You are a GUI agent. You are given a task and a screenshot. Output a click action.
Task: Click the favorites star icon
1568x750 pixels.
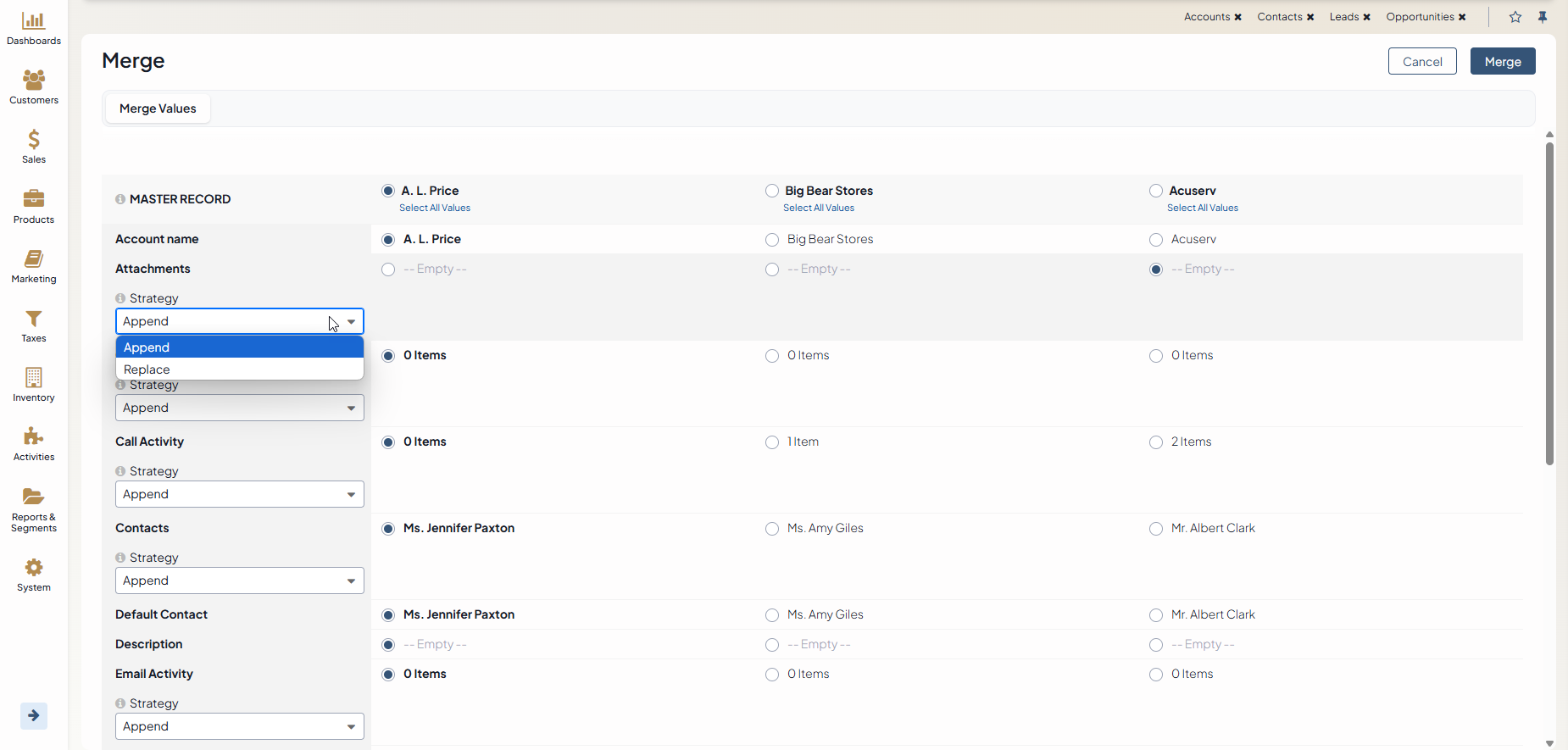1515,17
